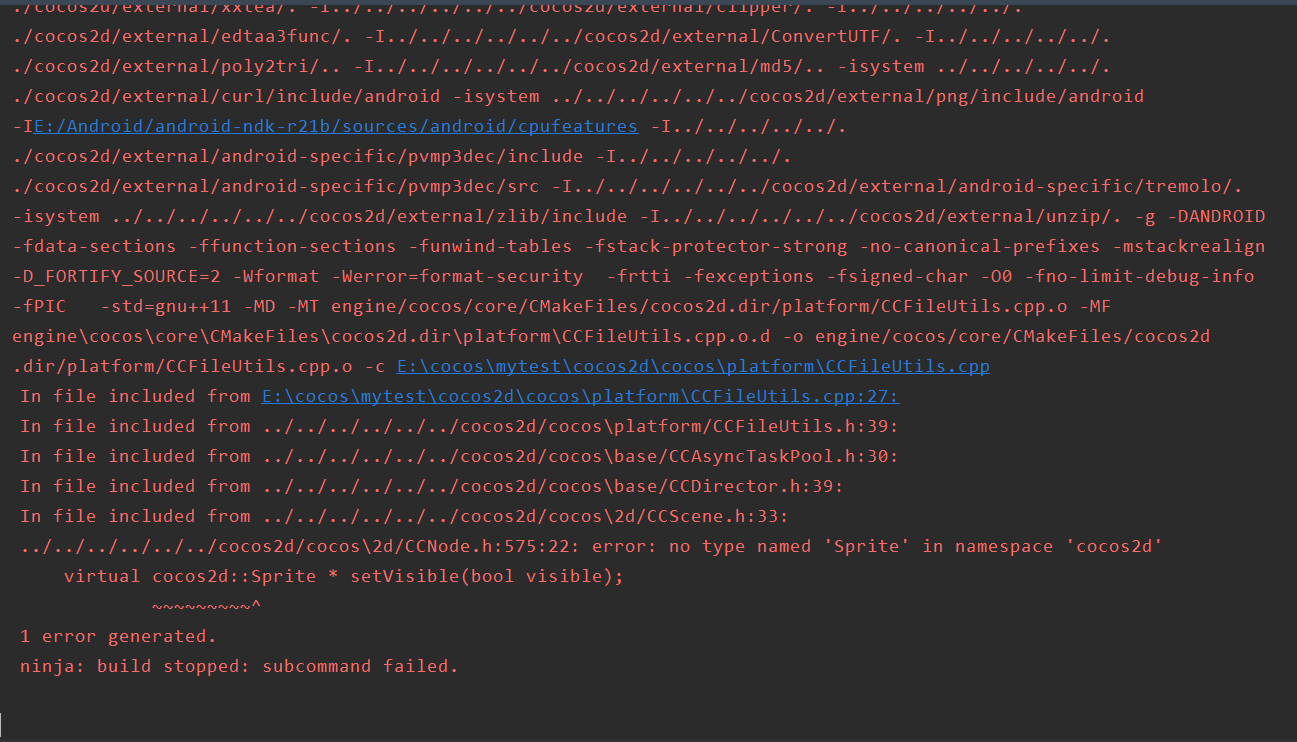This screenshot has height=742, width=1297.
Task: Open the CCFileUtils.cpp link after -c flag
Action: point(693,366)
